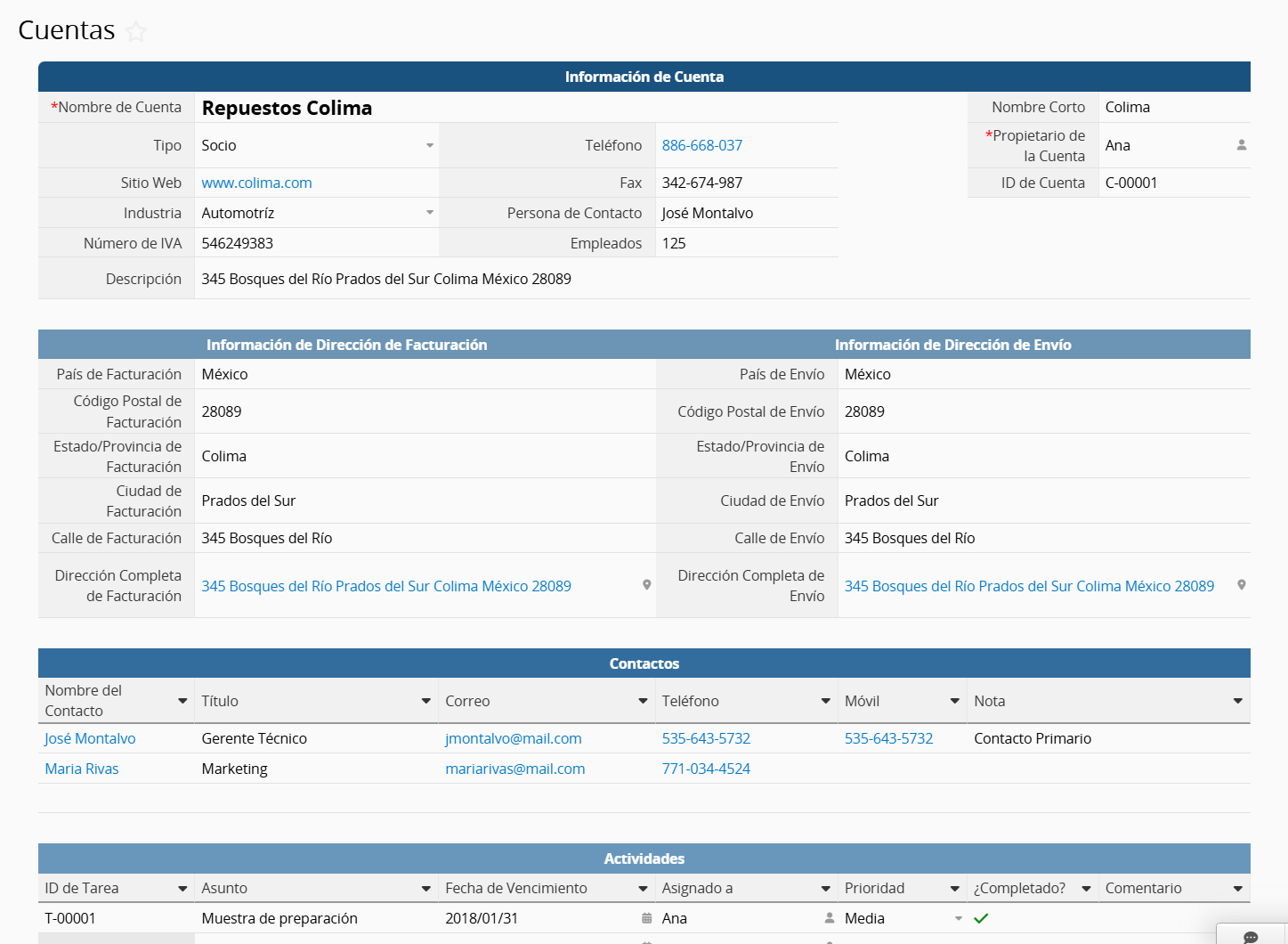Click the José Montalvo contact link
Image resolution: width=1288 pixels, height=944 pixels.
pyautogui.click(x=90, y=738)
